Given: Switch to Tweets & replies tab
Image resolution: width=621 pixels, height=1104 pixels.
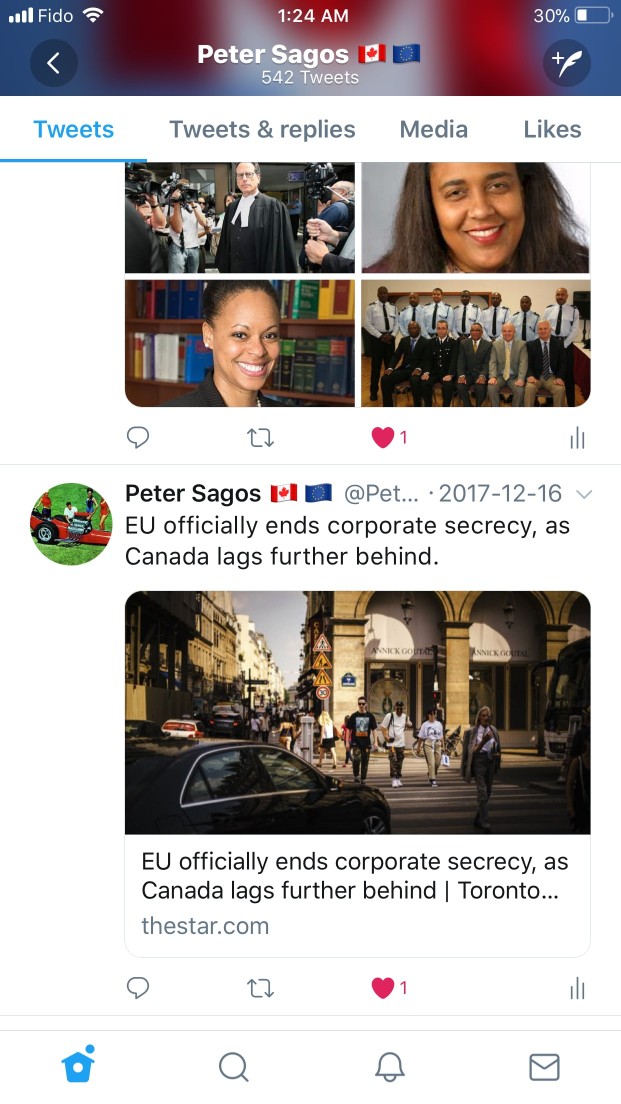Looking at the screenshot, I should [x=262, y=130].
